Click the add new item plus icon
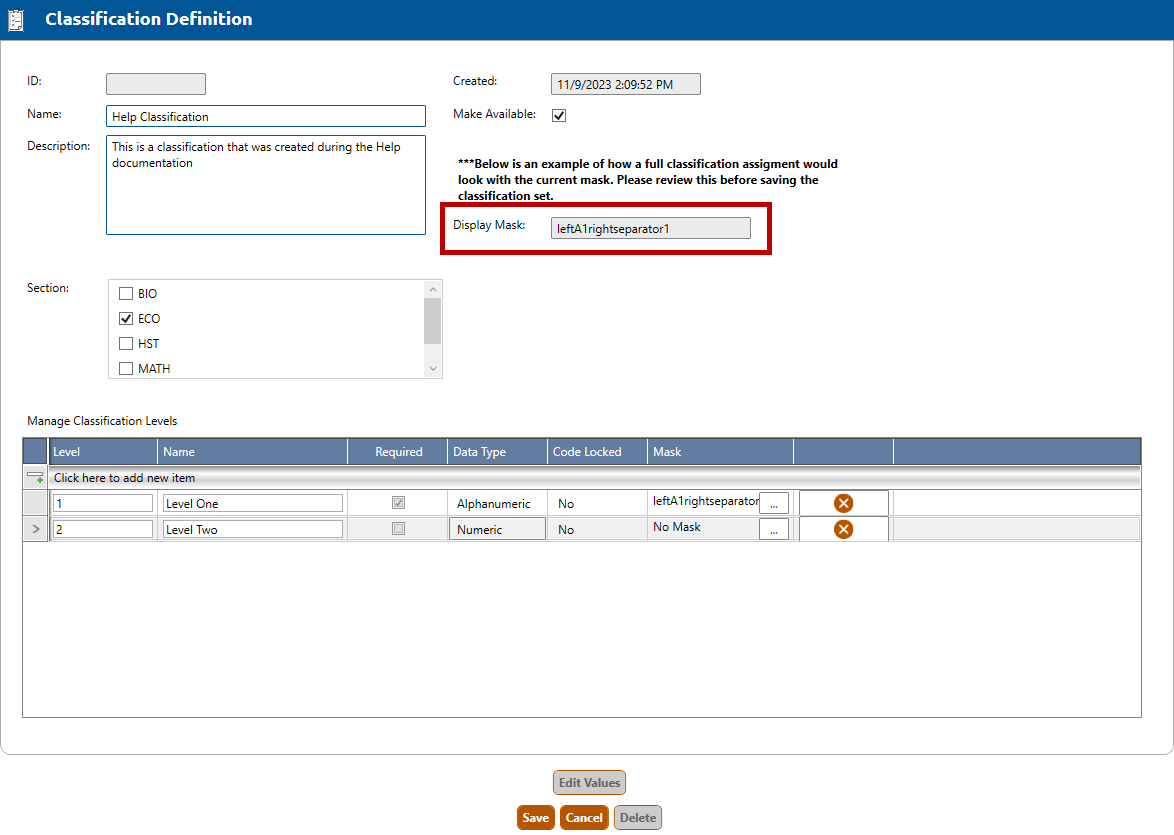 click(x=35, y=478)
